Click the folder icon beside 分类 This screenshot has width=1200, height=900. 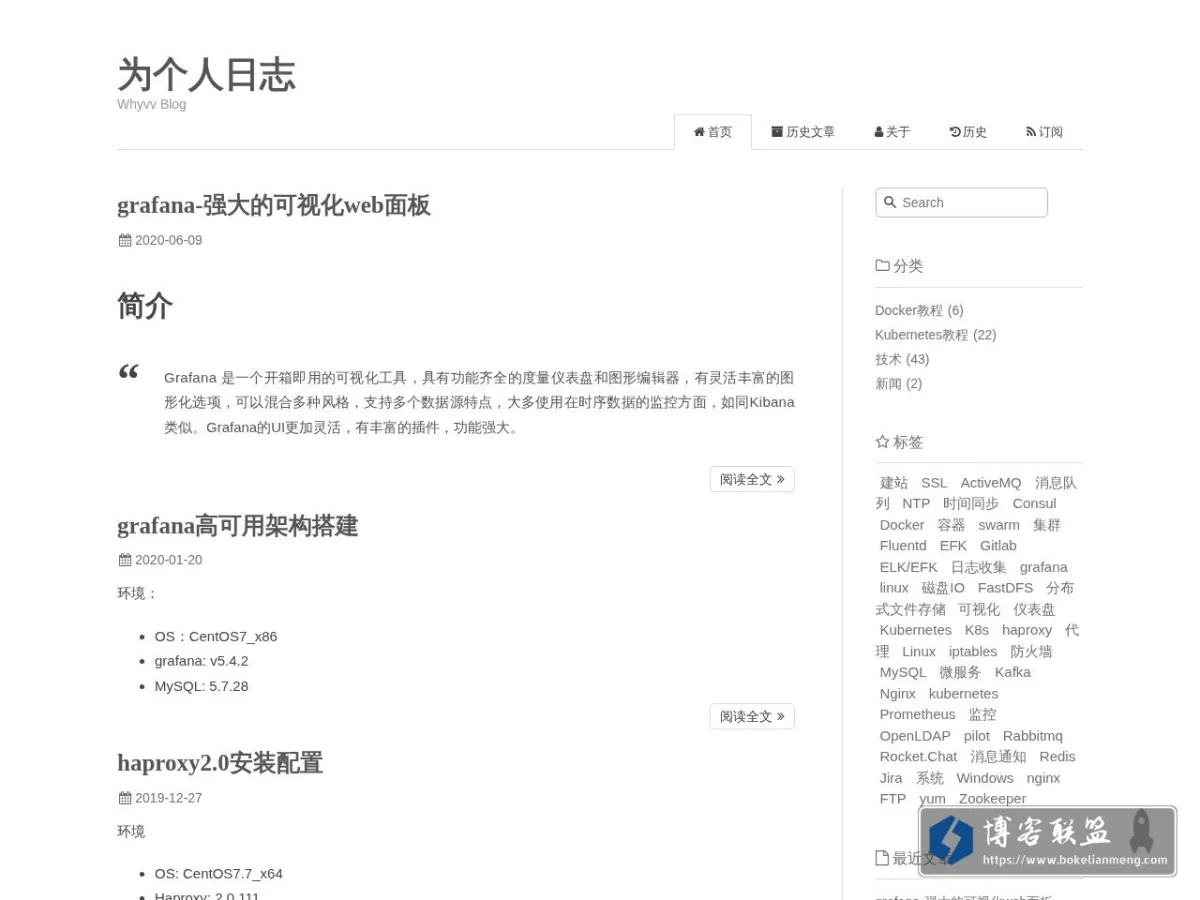(882, 266)
